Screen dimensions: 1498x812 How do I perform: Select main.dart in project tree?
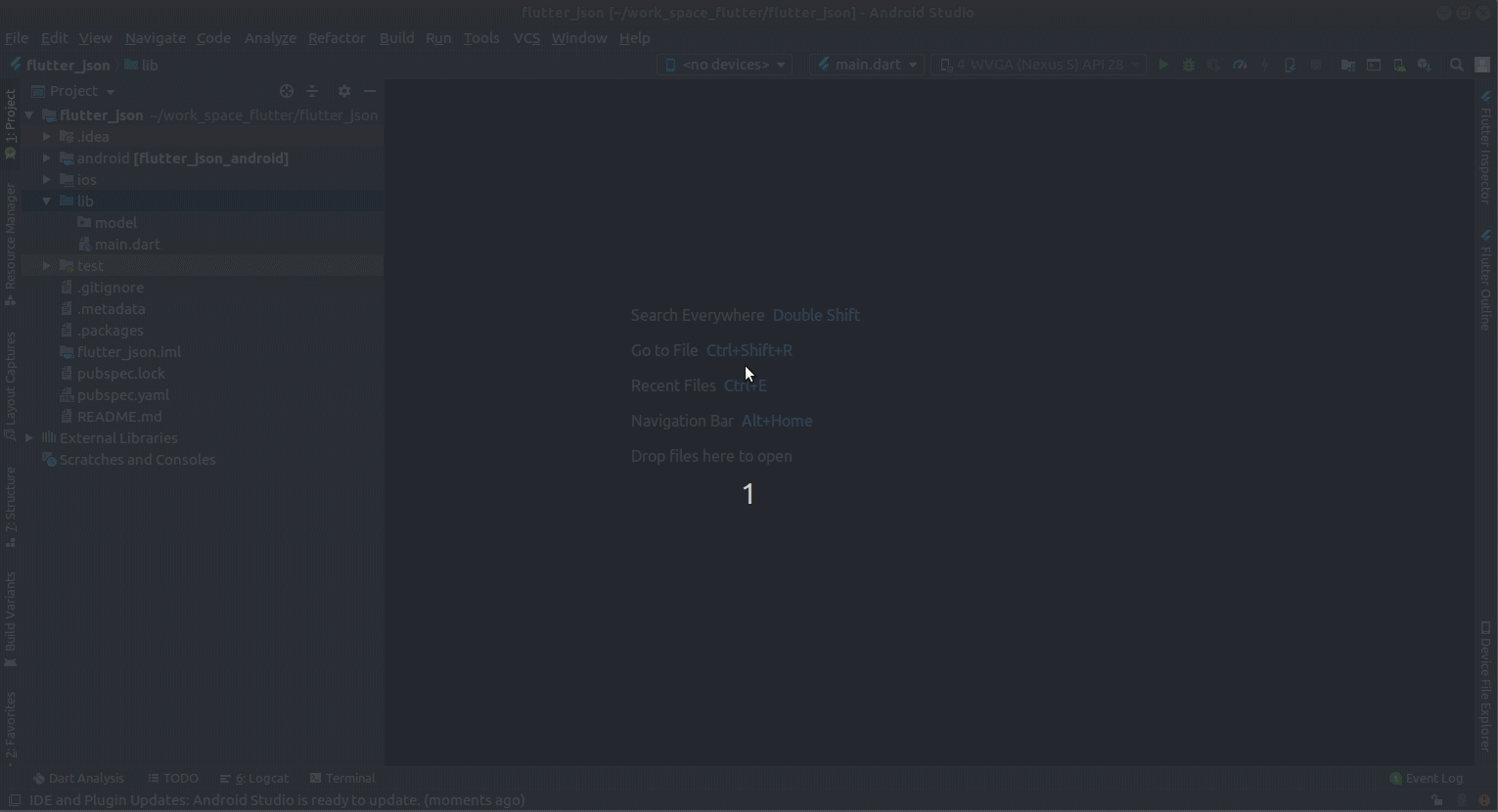[x=127, y=245]
